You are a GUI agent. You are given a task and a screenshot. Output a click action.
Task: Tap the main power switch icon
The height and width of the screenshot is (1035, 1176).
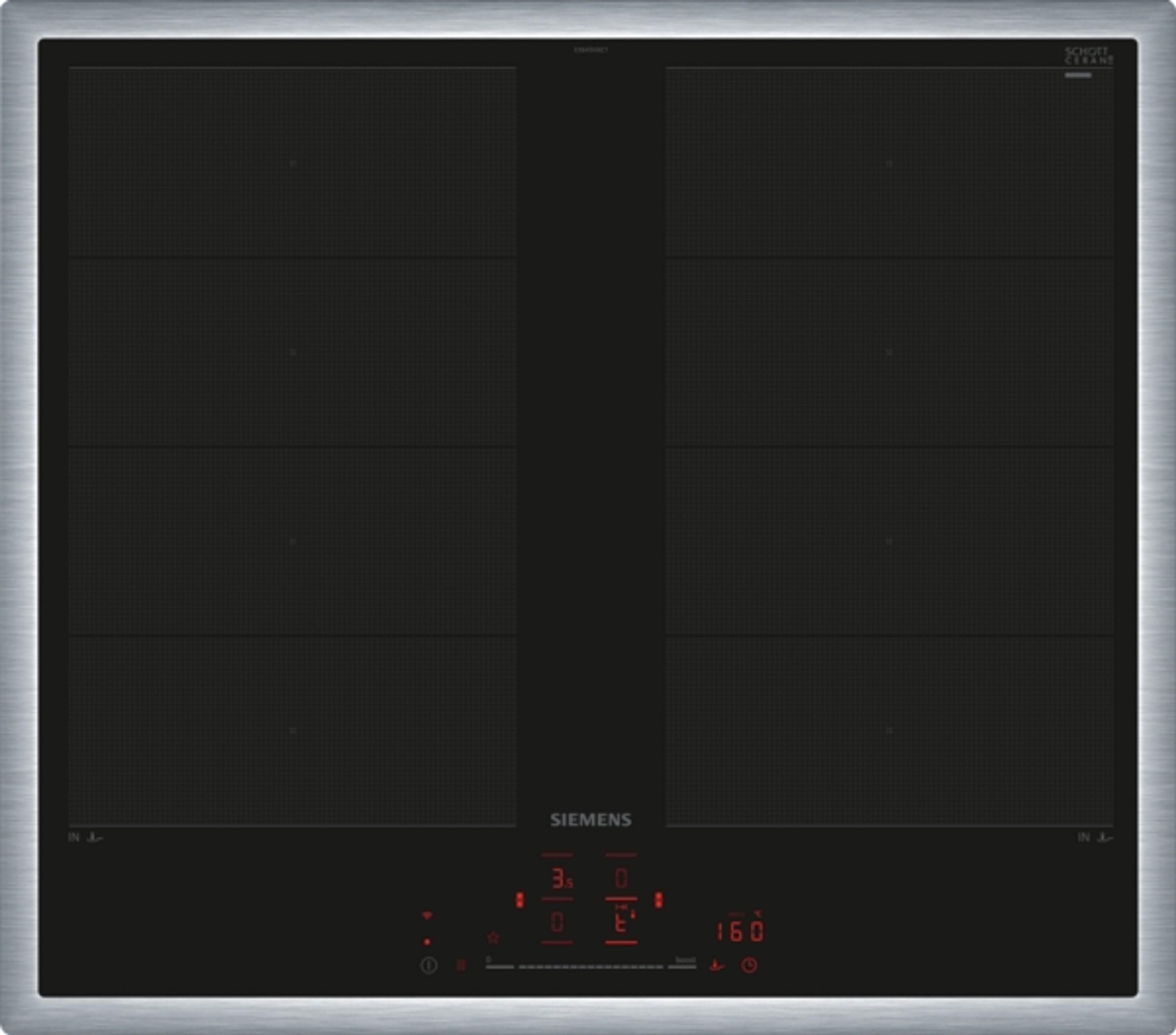click(428, 965)
